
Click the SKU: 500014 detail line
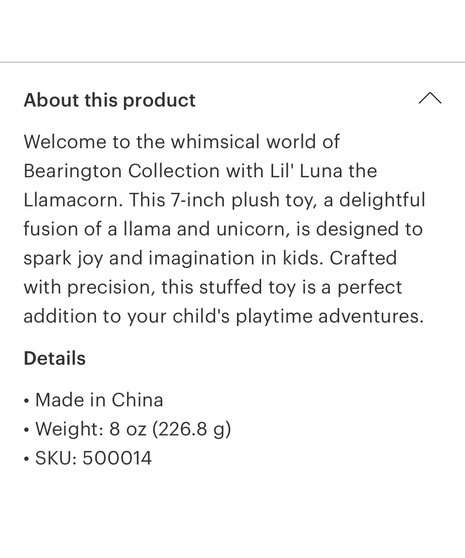[93, 458]
